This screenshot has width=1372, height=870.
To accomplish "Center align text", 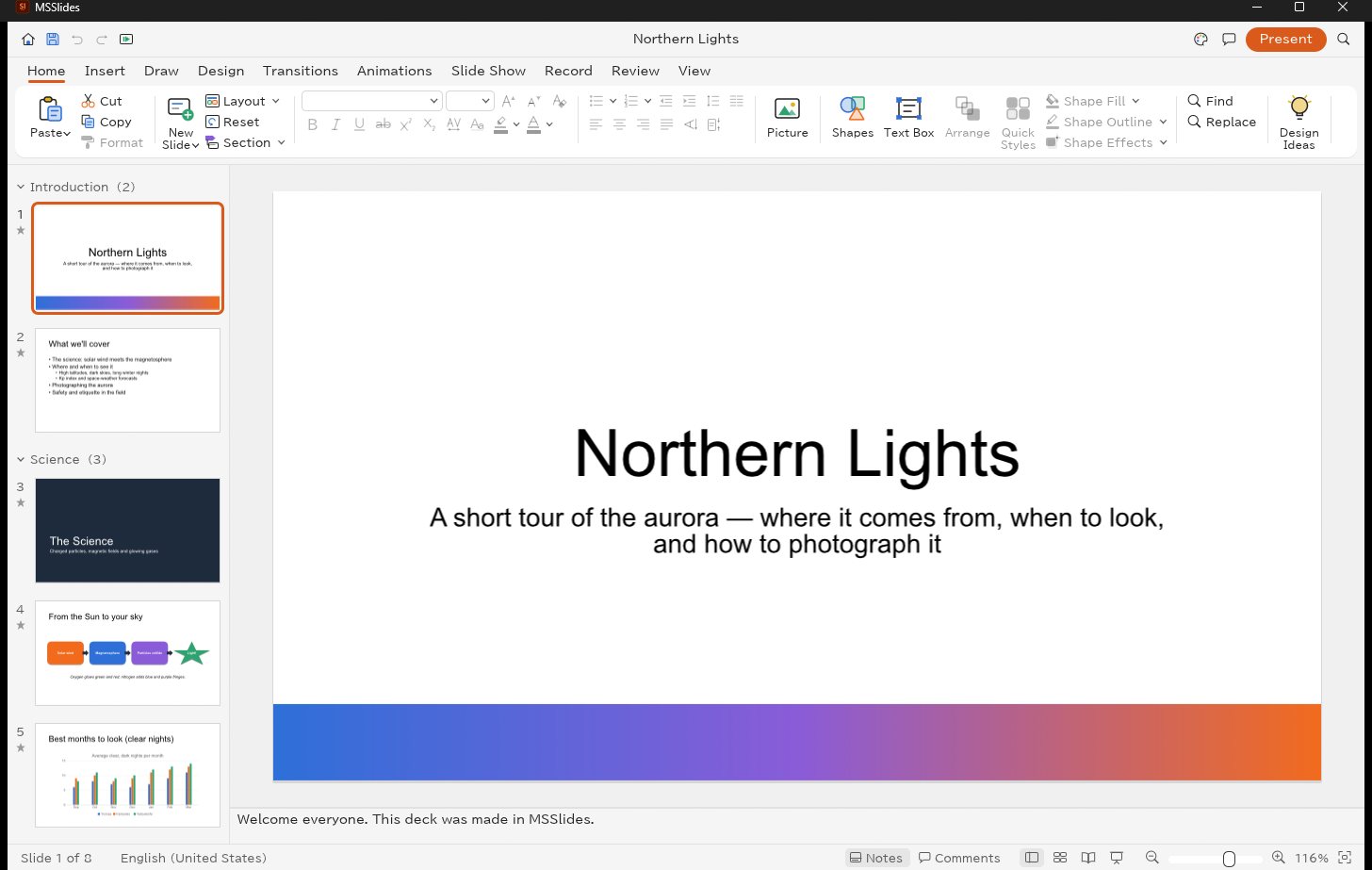I will 619,124.
